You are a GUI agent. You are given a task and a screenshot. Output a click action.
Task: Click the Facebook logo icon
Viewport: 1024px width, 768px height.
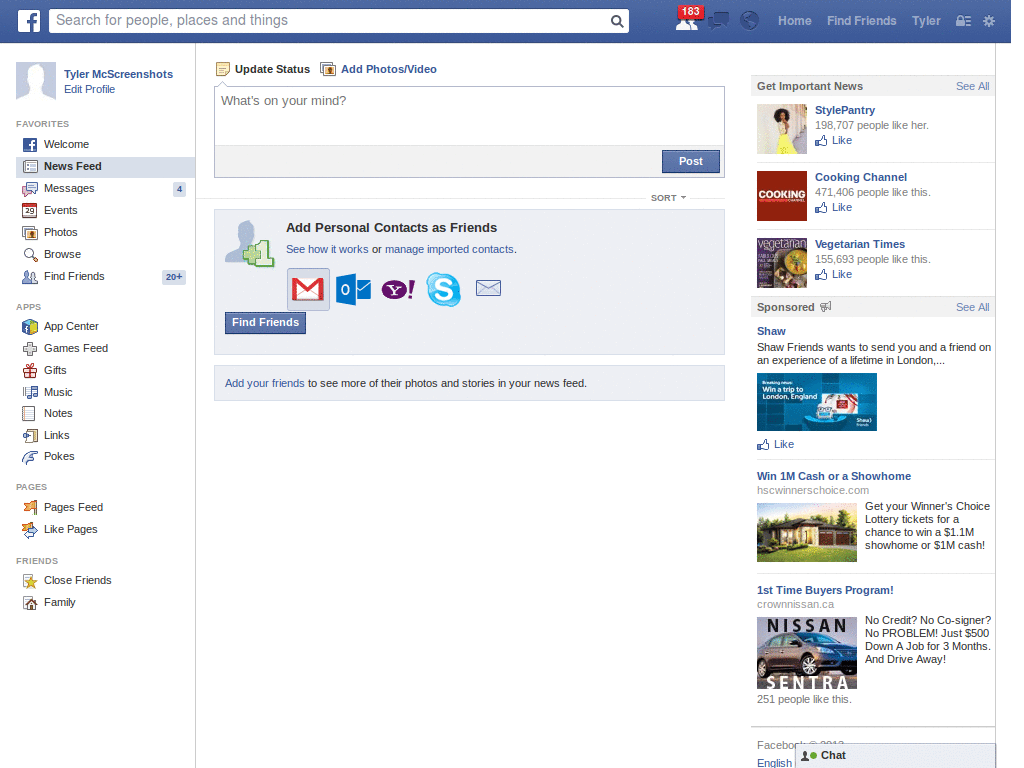click(29, 21)
